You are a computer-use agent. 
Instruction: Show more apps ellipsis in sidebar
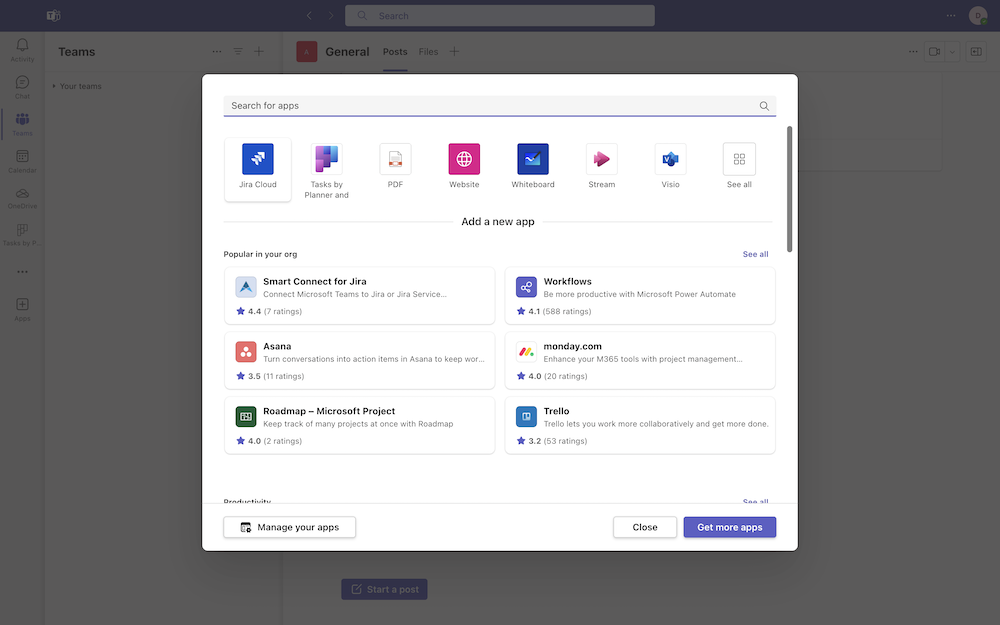coord(22,272)
